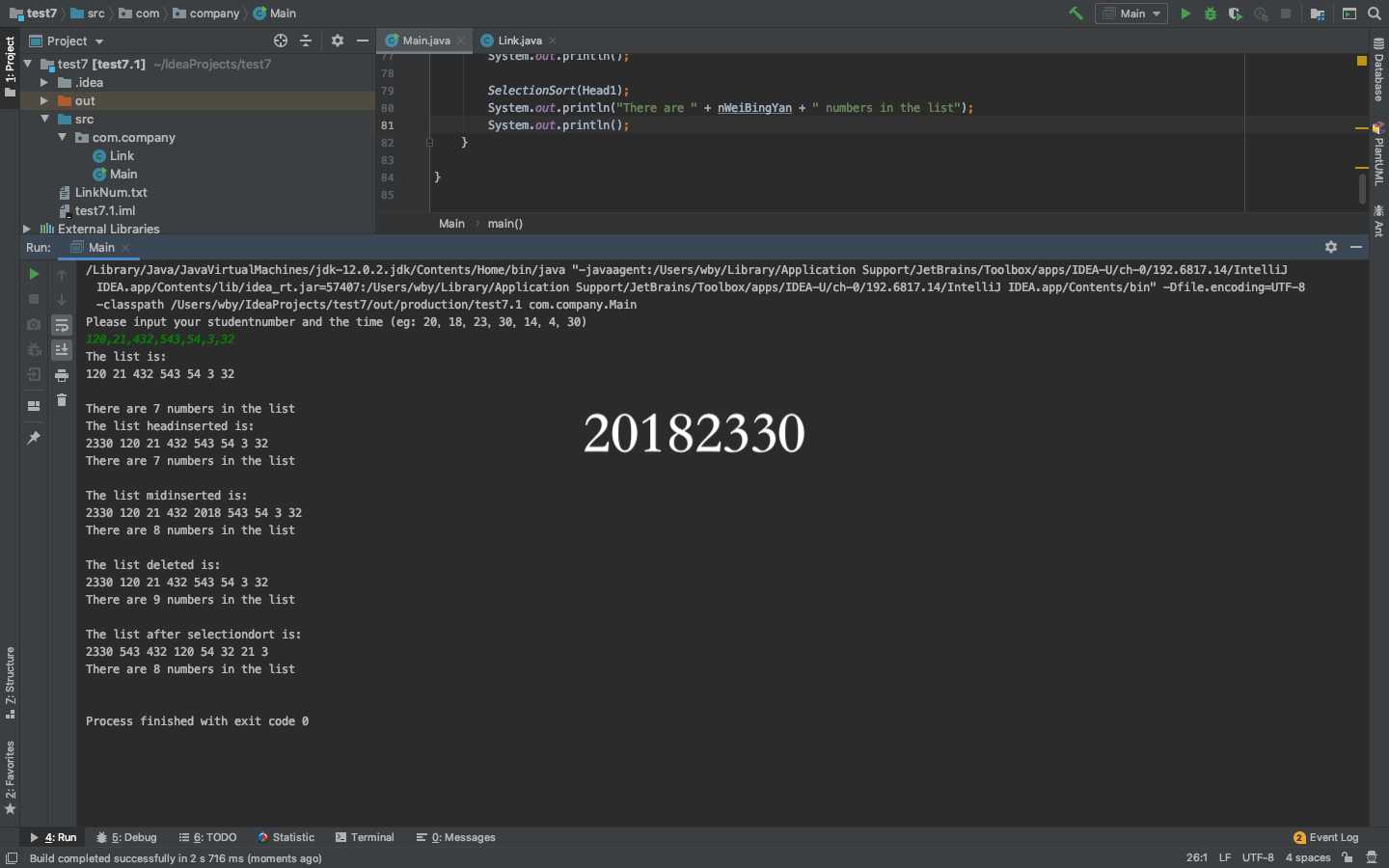Viewport: 1389px width, 868px height.
Task: Click the 26:1 cursor position indicator
Action: coord(1197,857)
